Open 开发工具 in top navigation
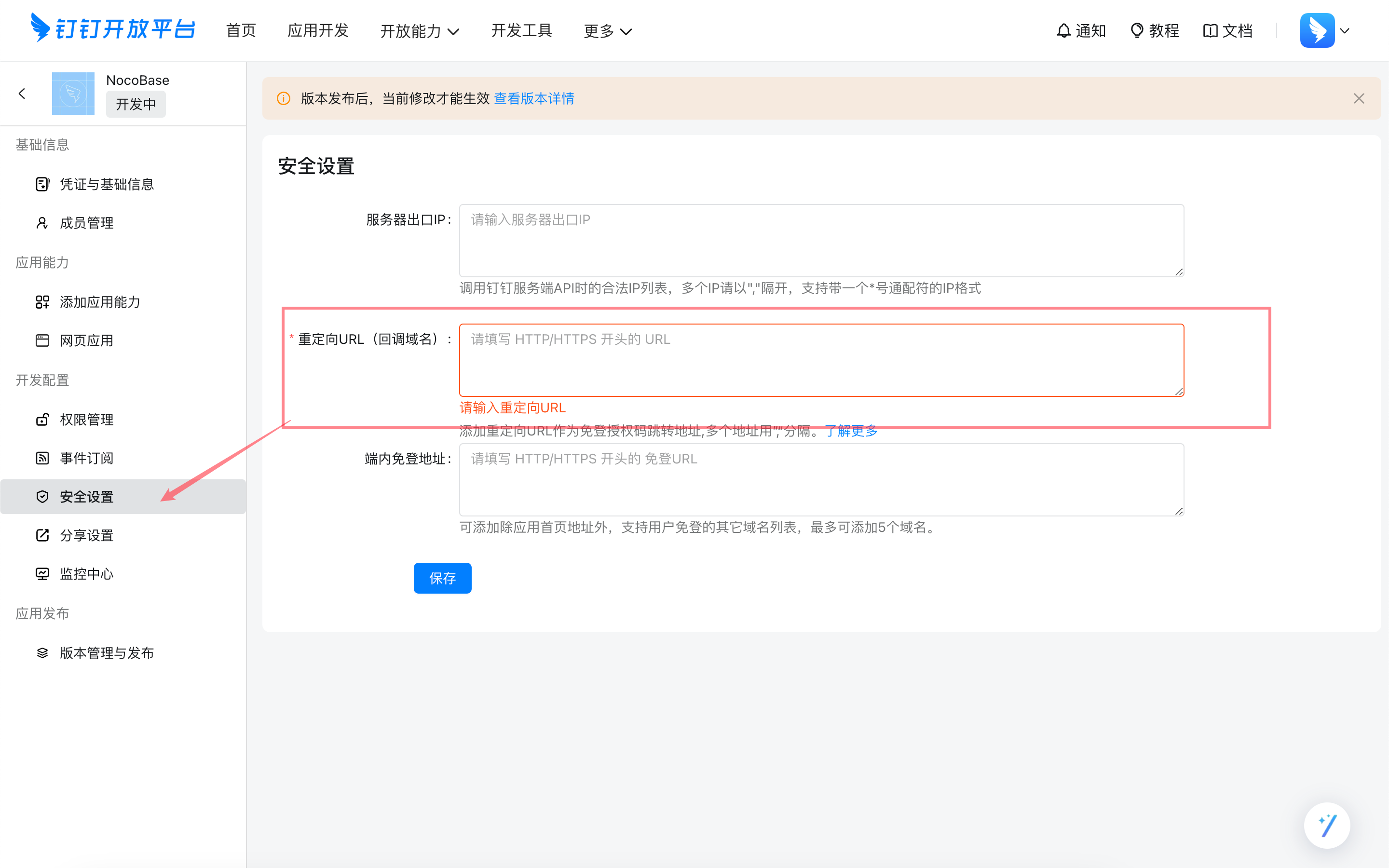1389x868 pixels. coord(521,30)
